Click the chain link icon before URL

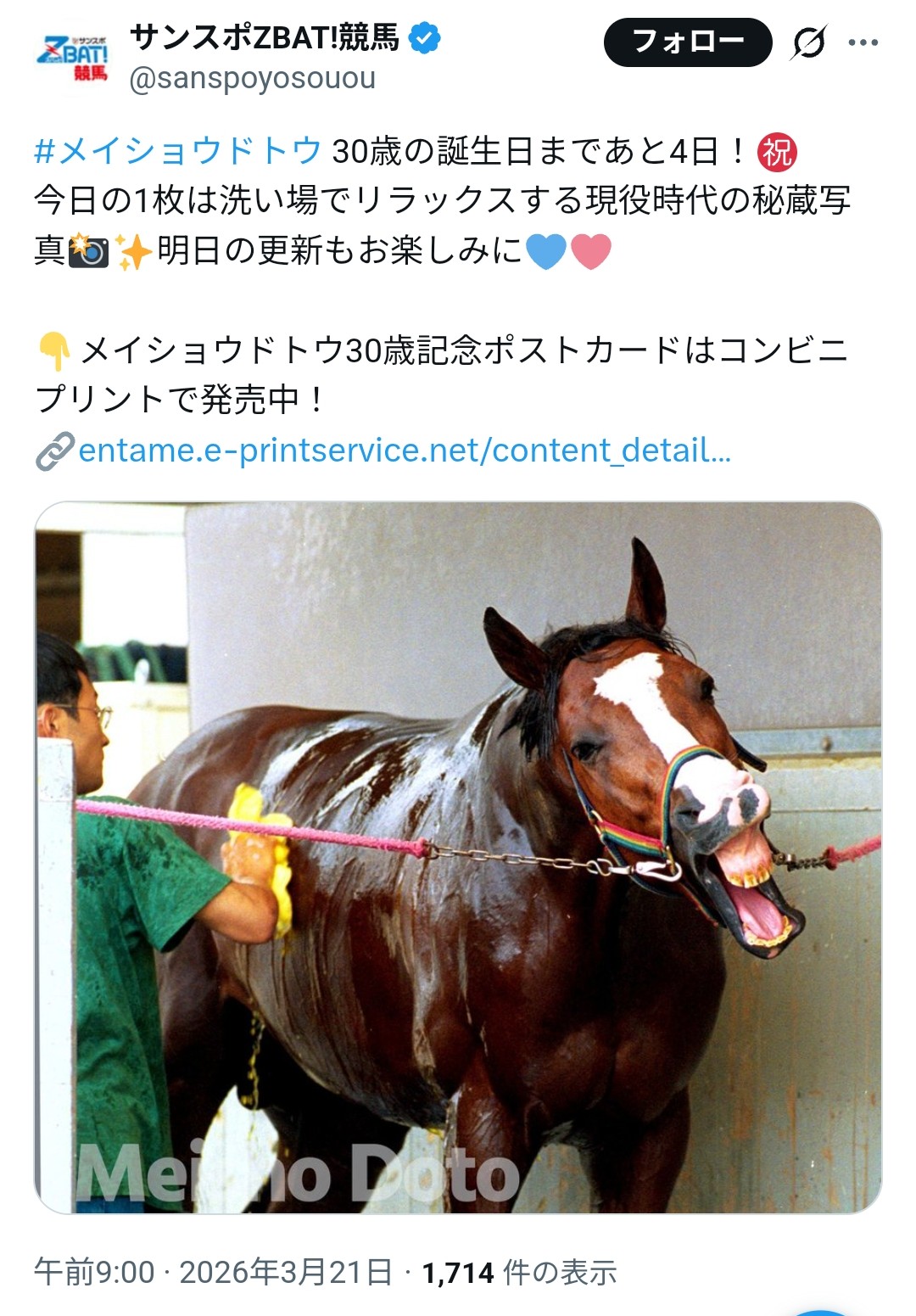[55, 451]
